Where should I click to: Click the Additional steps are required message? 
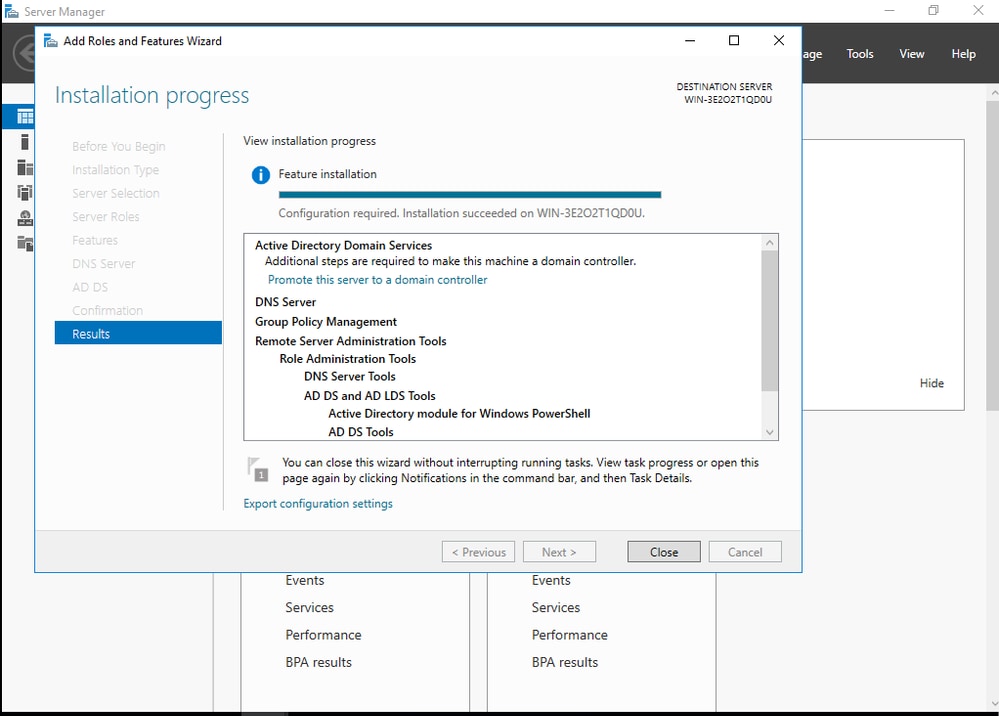(x=450, y=261)
